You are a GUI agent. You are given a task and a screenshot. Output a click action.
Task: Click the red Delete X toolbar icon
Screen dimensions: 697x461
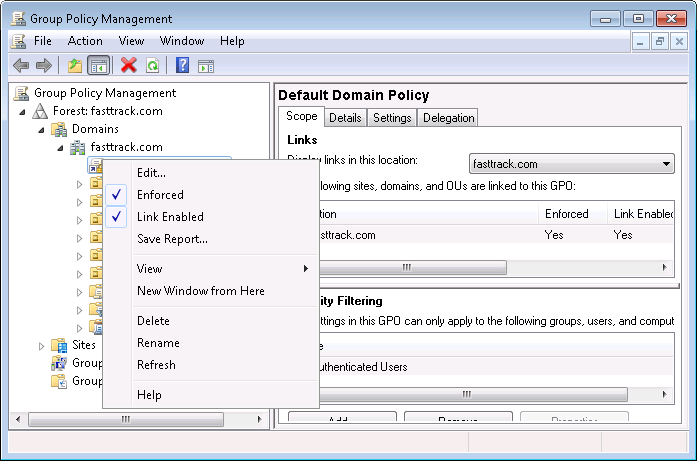pos(128,65)
